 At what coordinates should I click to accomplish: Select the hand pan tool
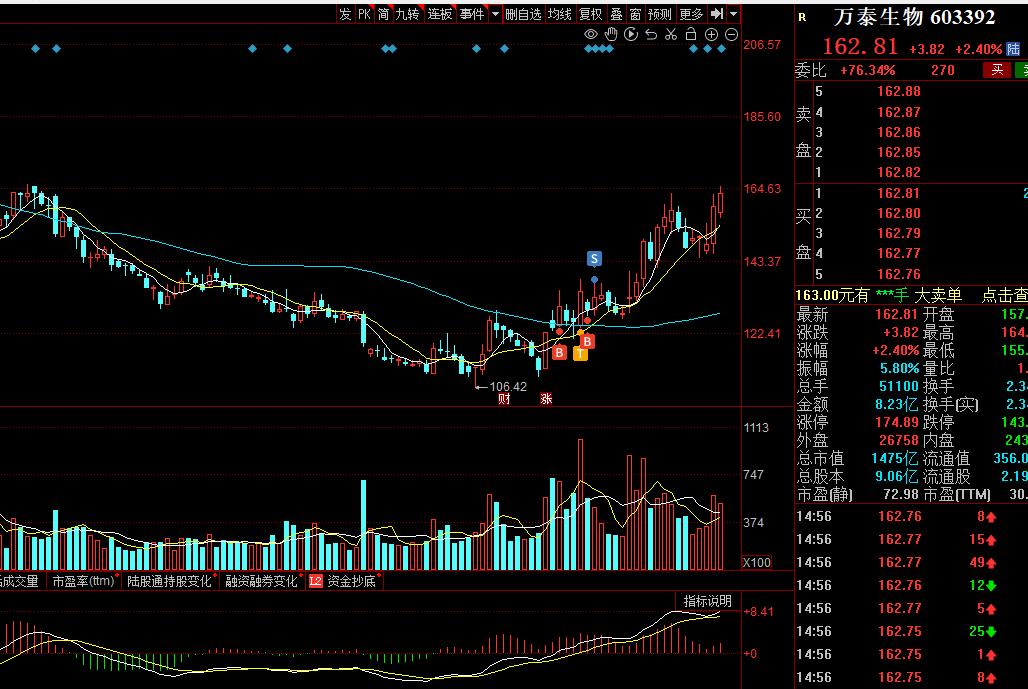click(x=611, y=34)
